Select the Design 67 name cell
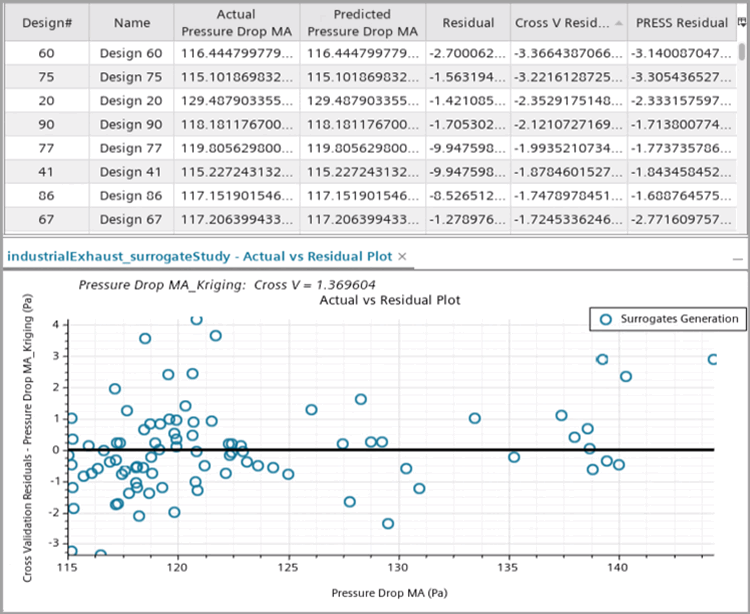 (x=131, y=219)
